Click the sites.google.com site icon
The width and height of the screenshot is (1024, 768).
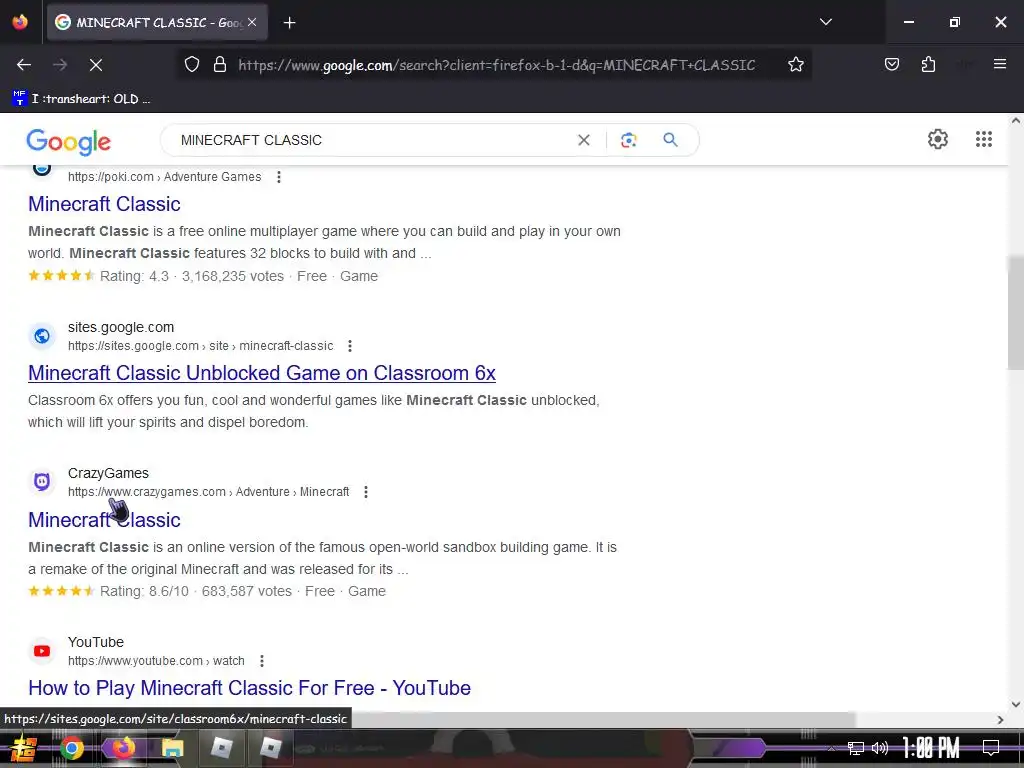42,336
